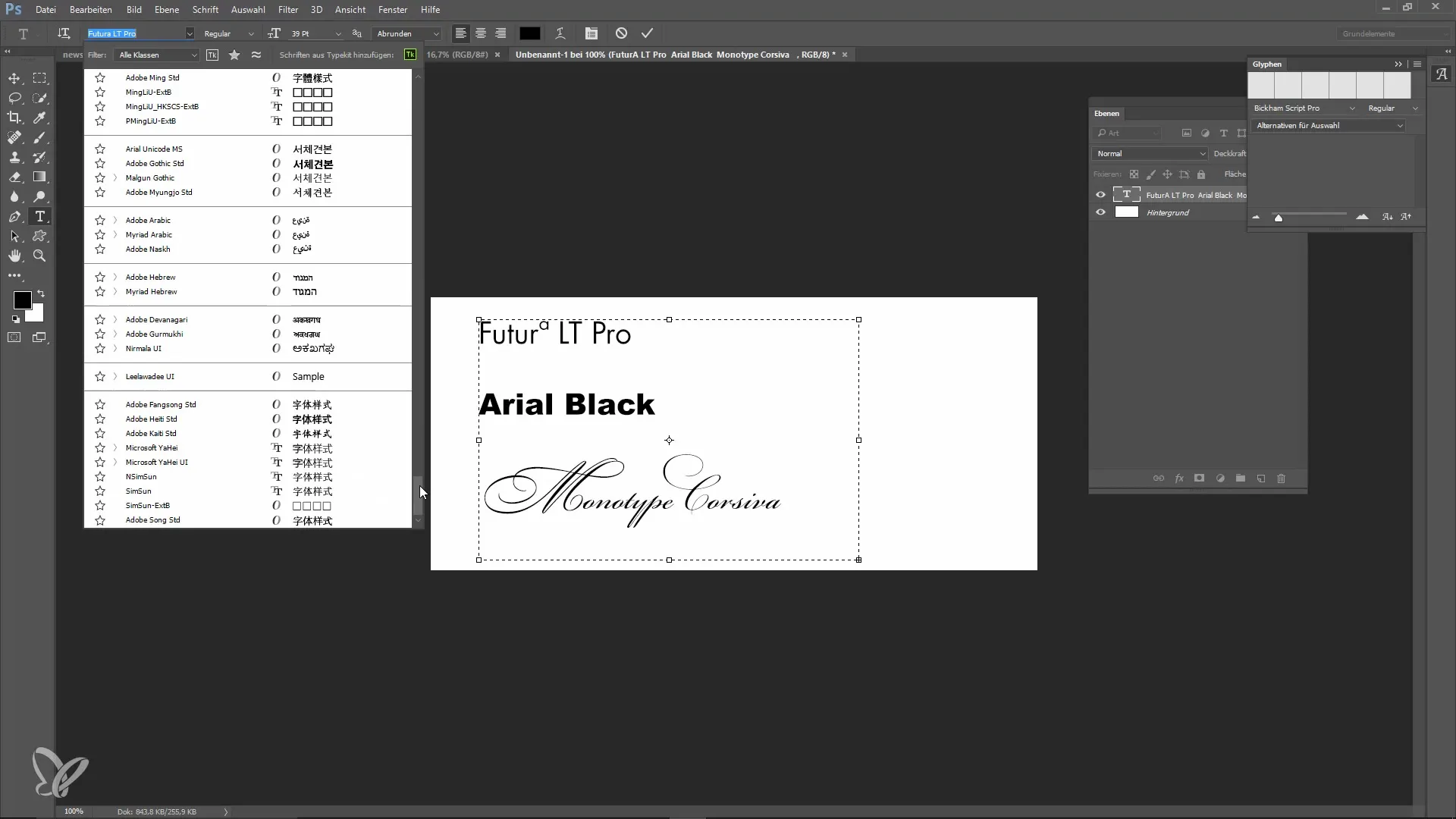Open the text color swatch
Viewport: 1456px width, 819px height.
click(x=529, y=33)
